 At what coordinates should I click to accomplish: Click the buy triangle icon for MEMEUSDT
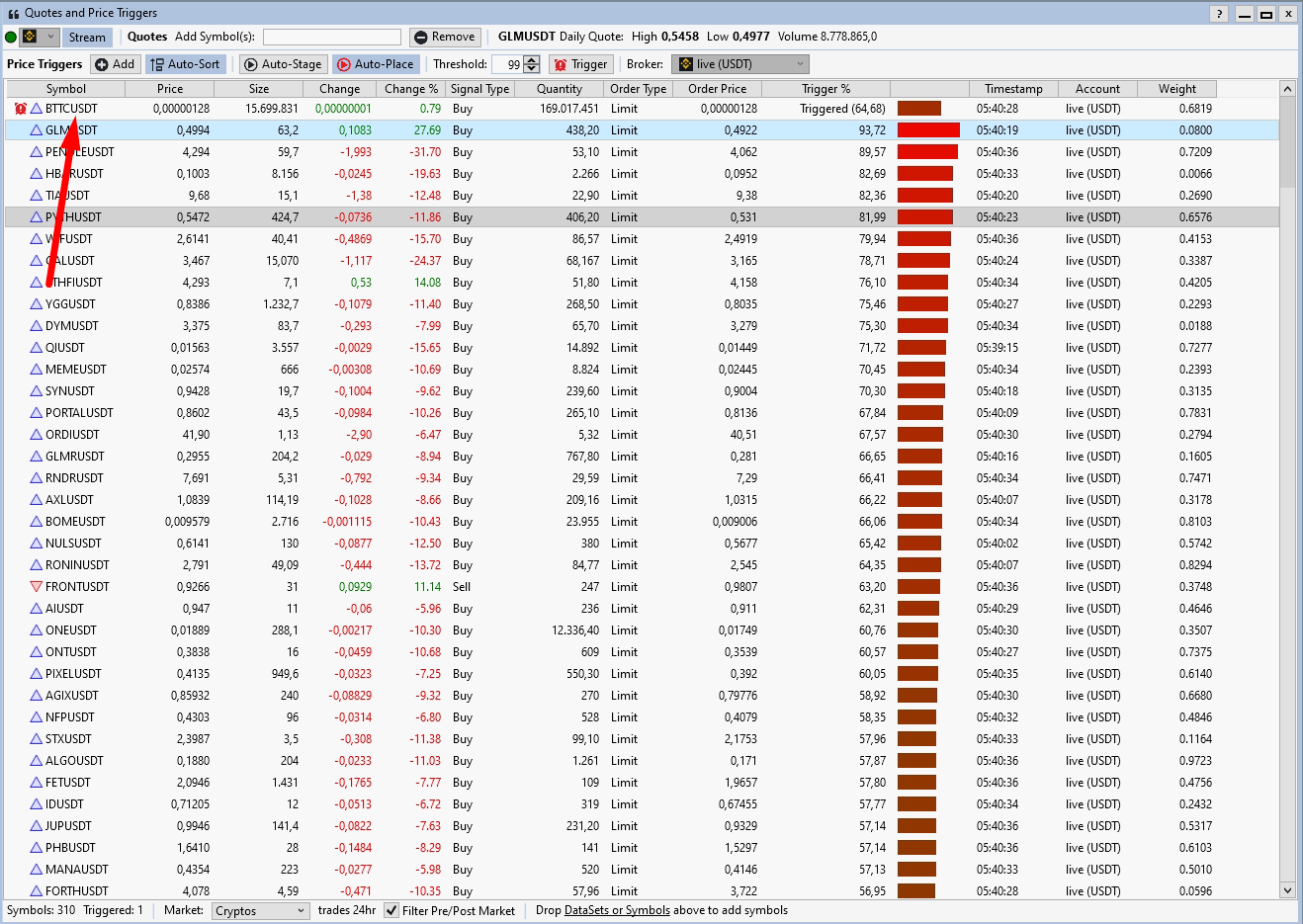point(37,370)
